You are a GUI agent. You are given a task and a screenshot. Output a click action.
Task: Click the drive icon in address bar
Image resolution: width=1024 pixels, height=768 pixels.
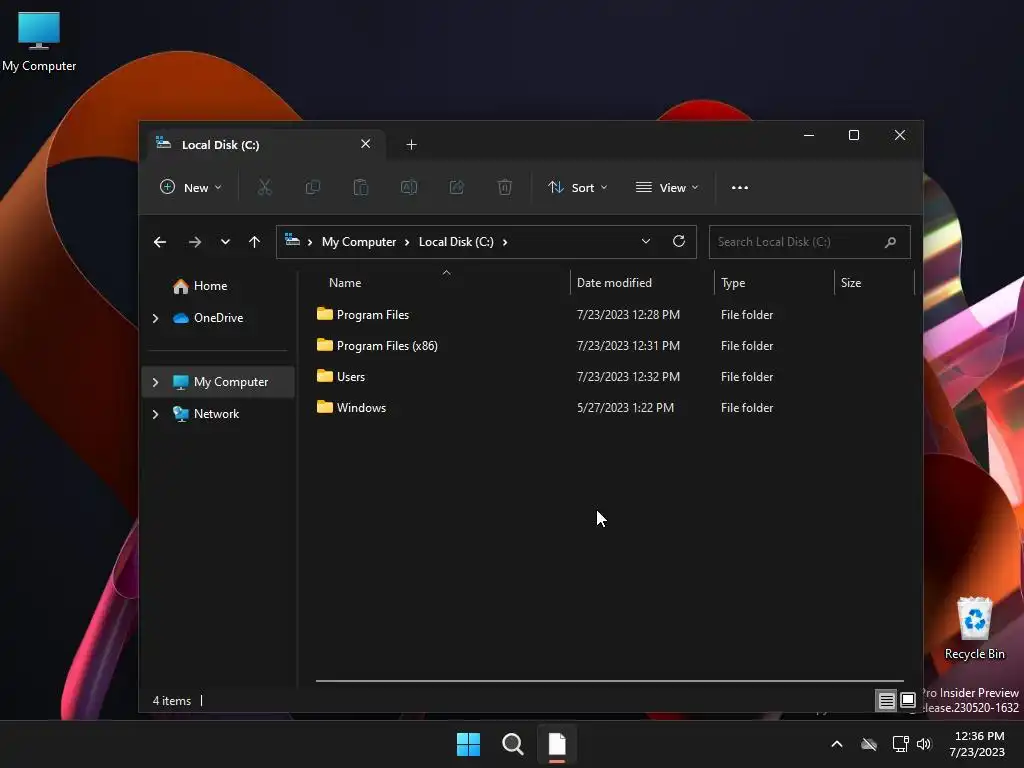pyautogui.click(x=293, y=240)
